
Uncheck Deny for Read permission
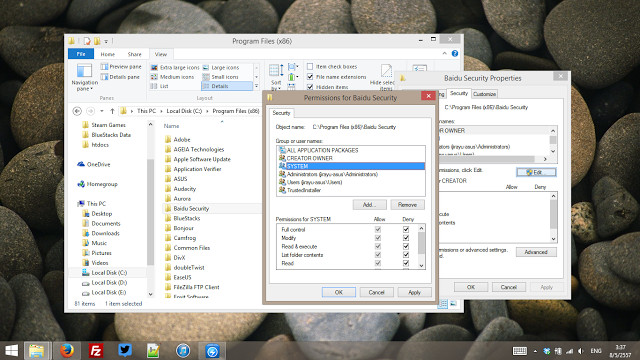(x=406, y=263)
